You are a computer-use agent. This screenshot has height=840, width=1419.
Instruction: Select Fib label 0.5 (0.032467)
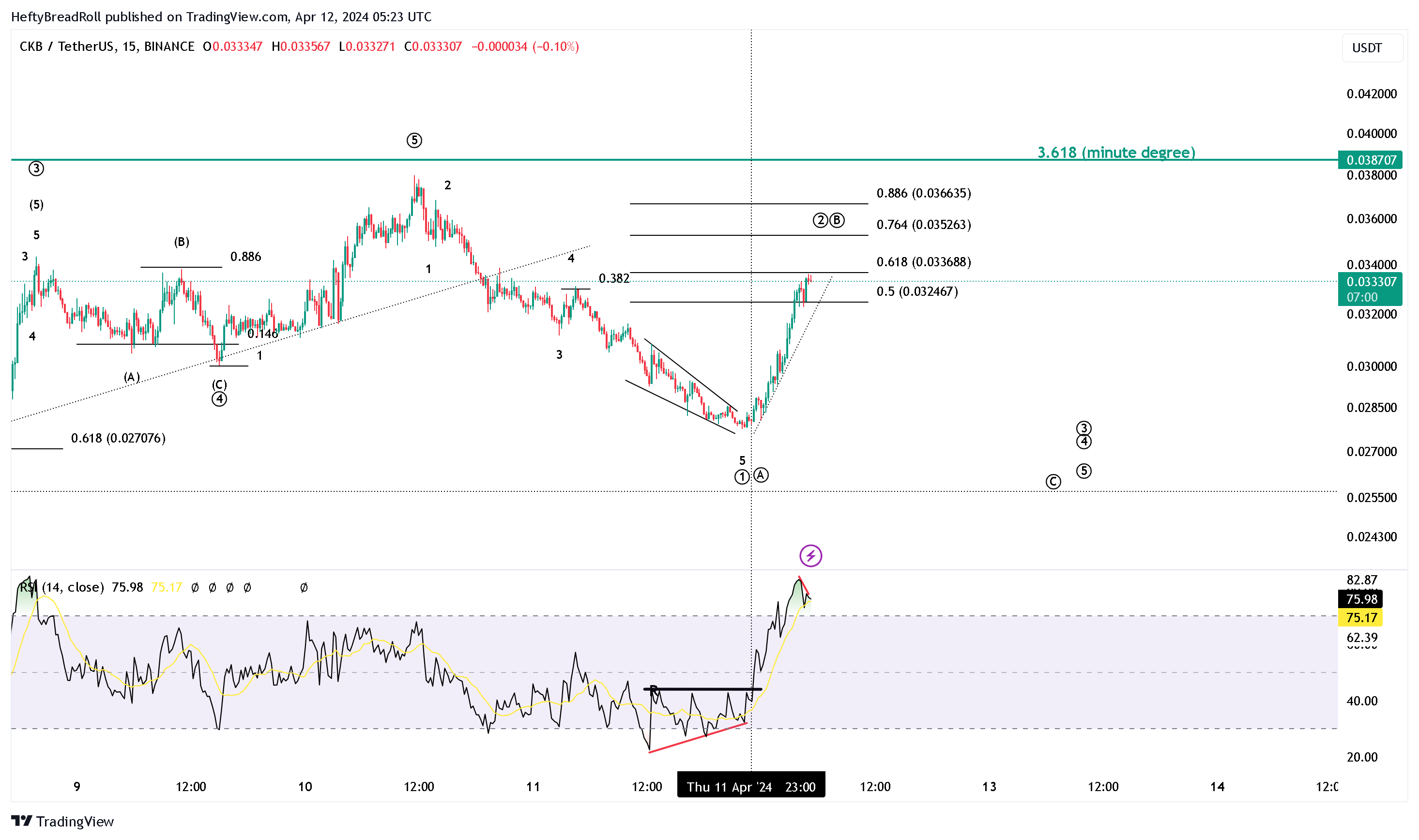[917, 291]
